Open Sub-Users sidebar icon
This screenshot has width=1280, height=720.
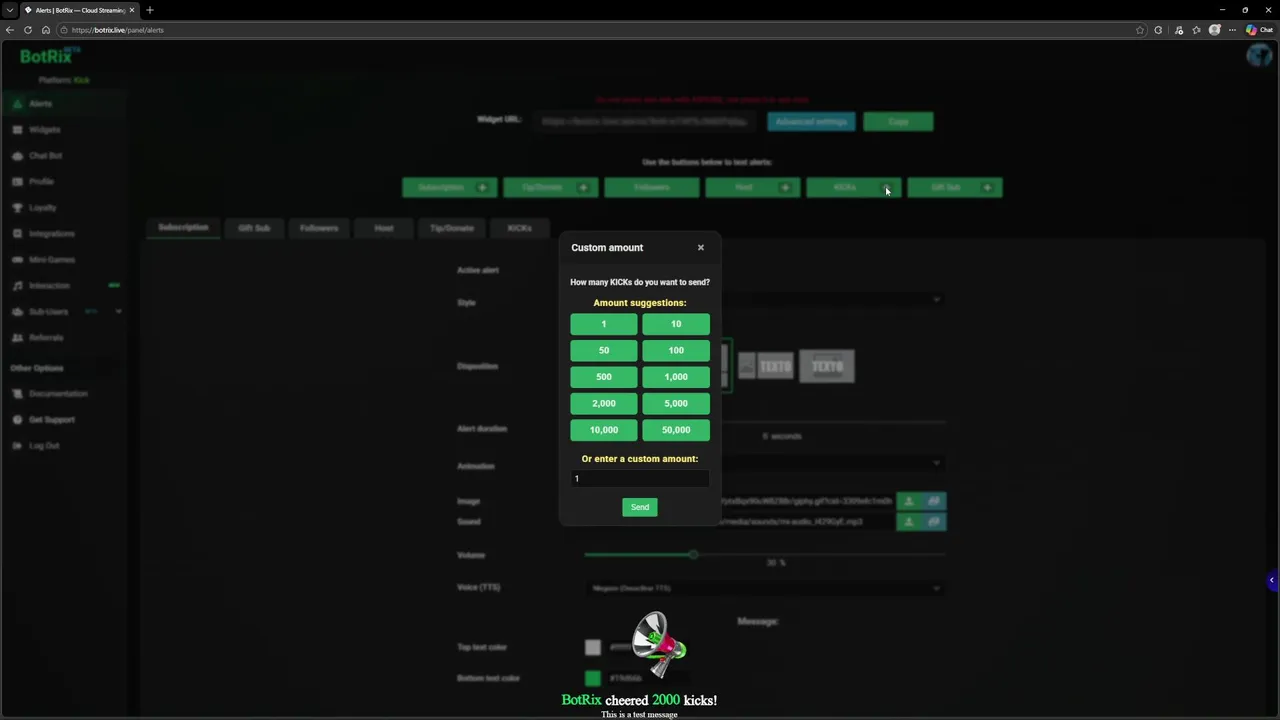tap(17, 312)
